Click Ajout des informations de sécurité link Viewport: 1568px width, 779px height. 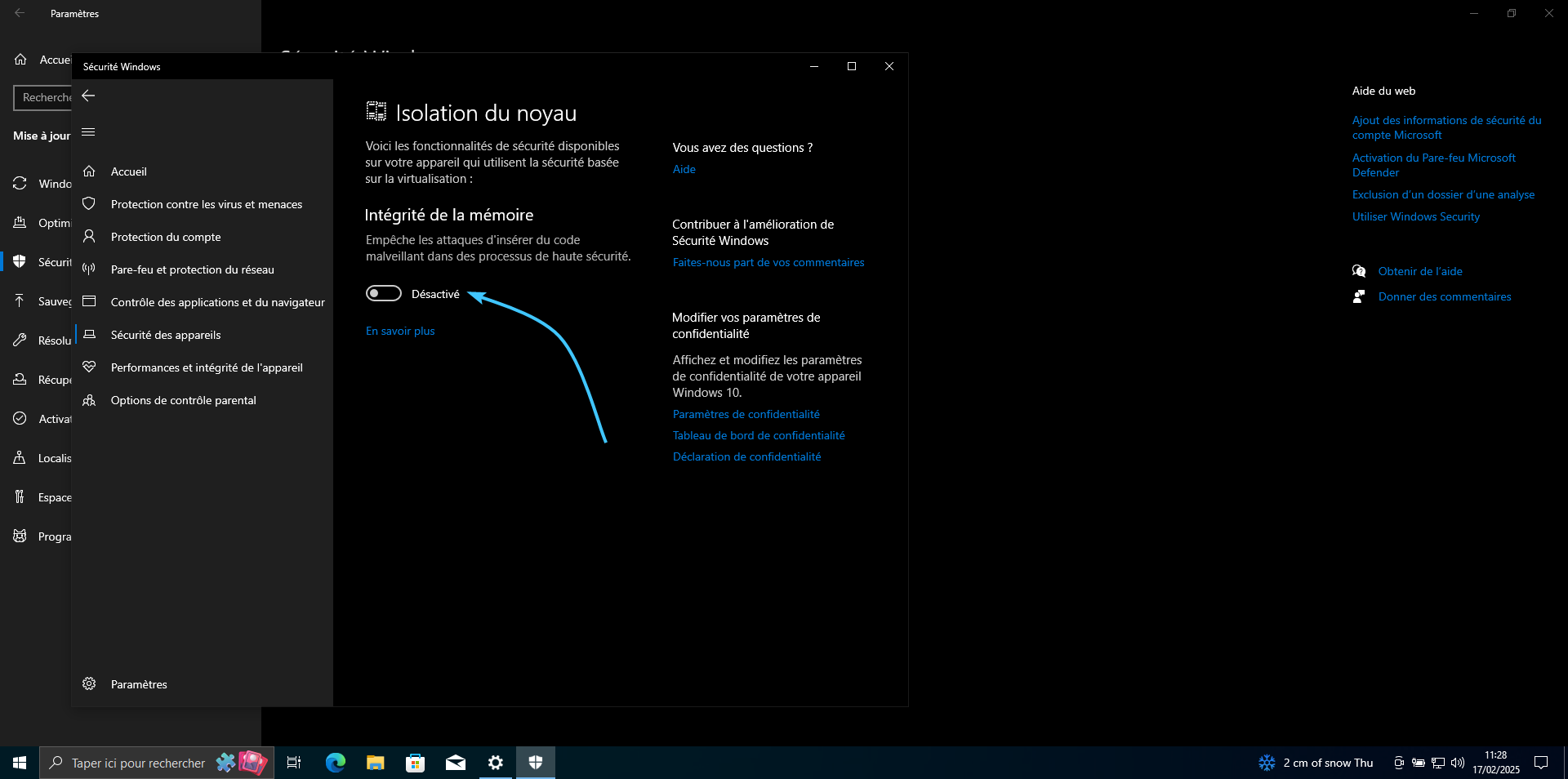point(1447,127)
